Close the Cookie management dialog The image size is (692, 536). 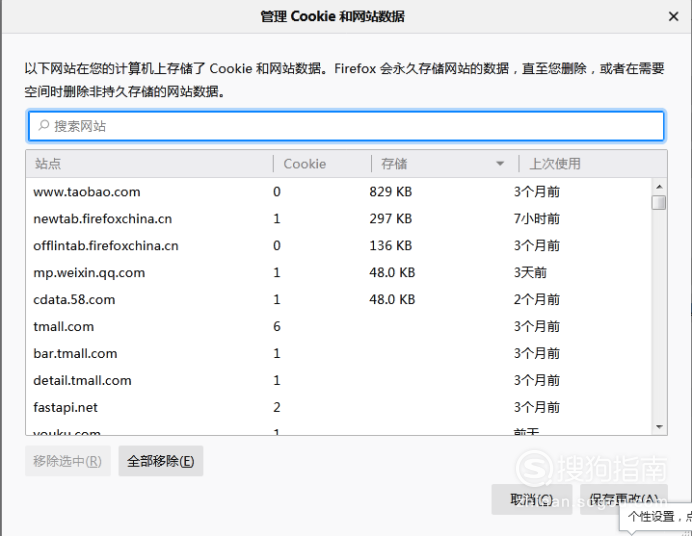(x=673, y=16)
